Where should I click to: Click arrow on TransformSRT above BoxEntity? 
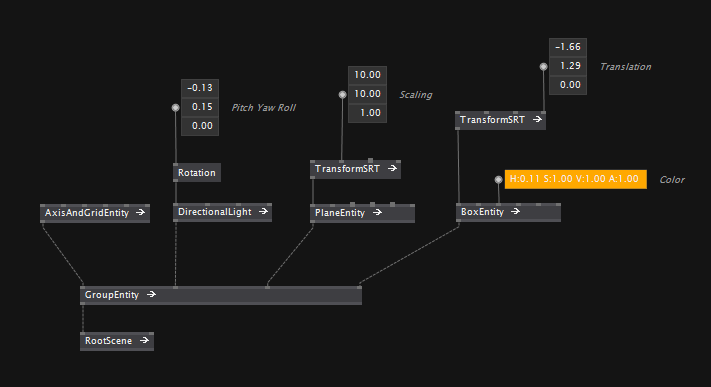pos(537,119)
